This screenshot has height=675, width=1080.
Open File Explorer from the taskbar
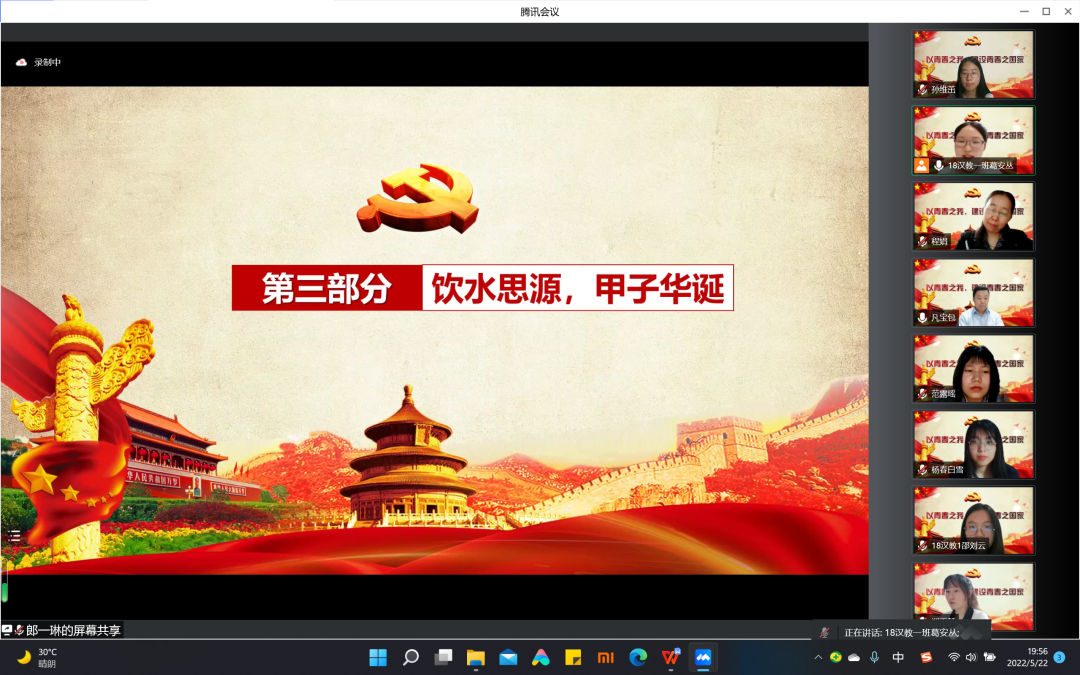[475, 657]
